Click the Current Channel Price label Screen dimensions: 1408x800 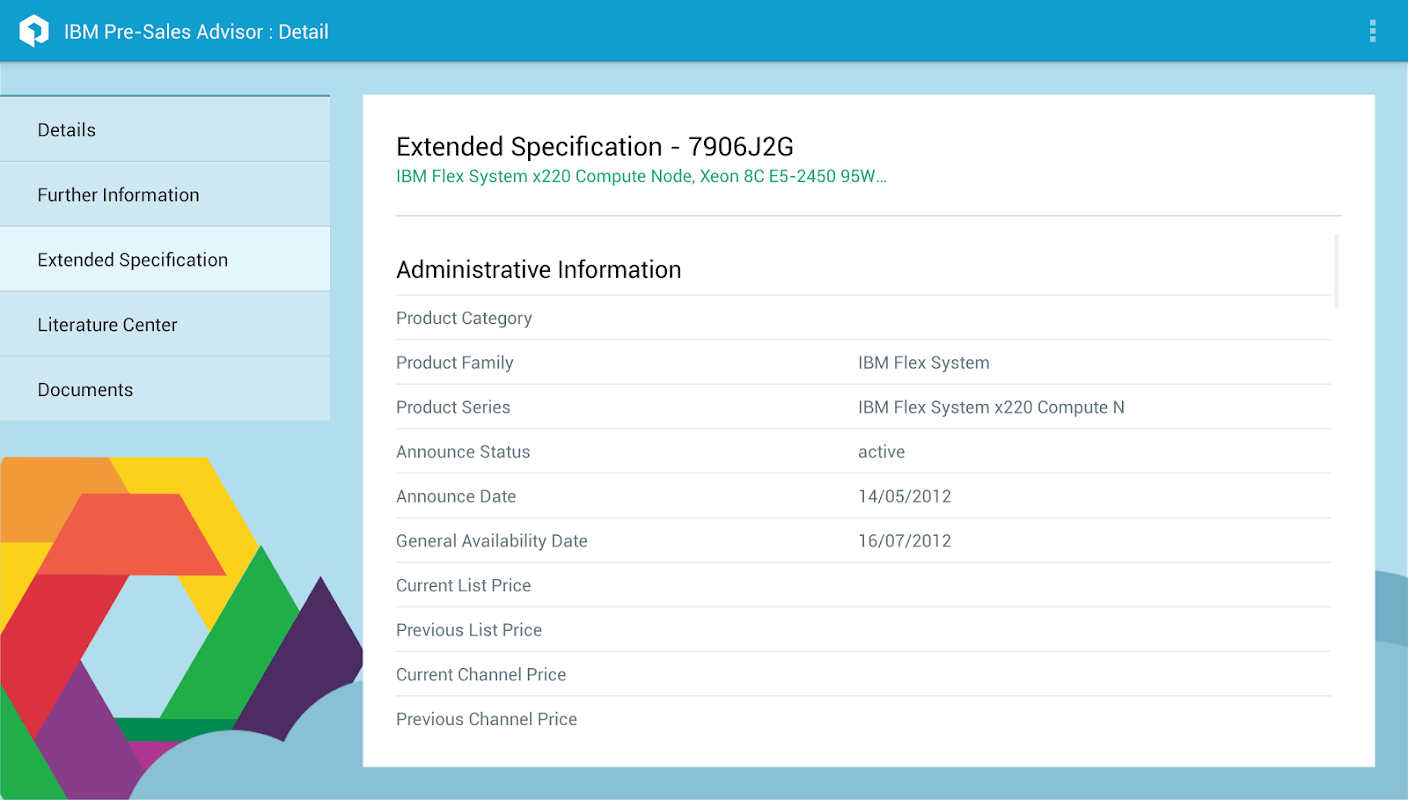[x=481, y=675]
